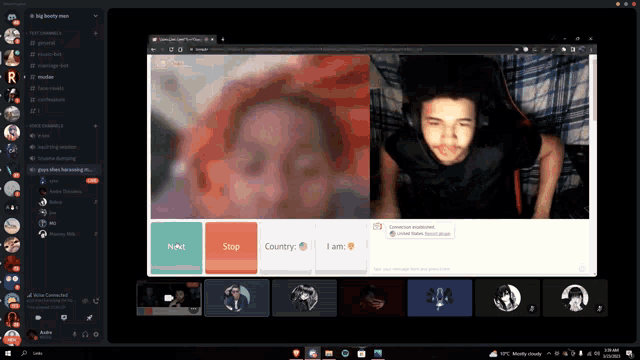Click Next button in video chat
This screenshot has height=360, width=640.
click(x=176, y=247)
